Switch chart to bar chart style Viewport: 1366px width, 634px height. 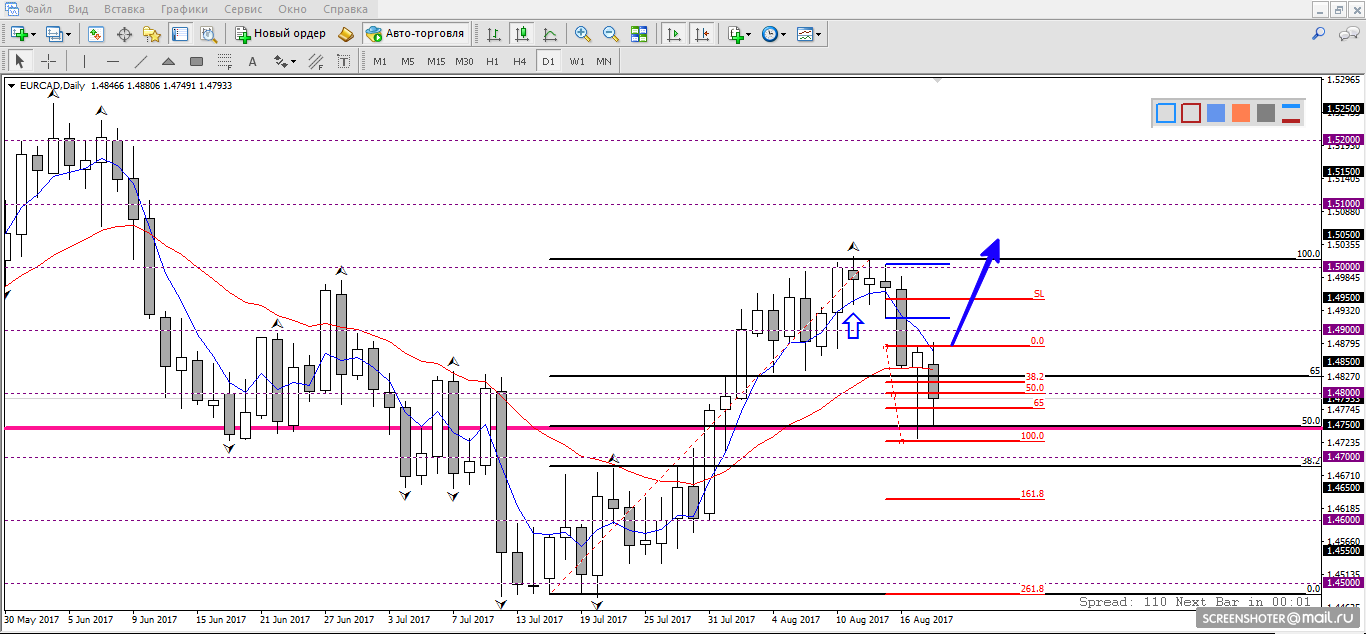494,34
